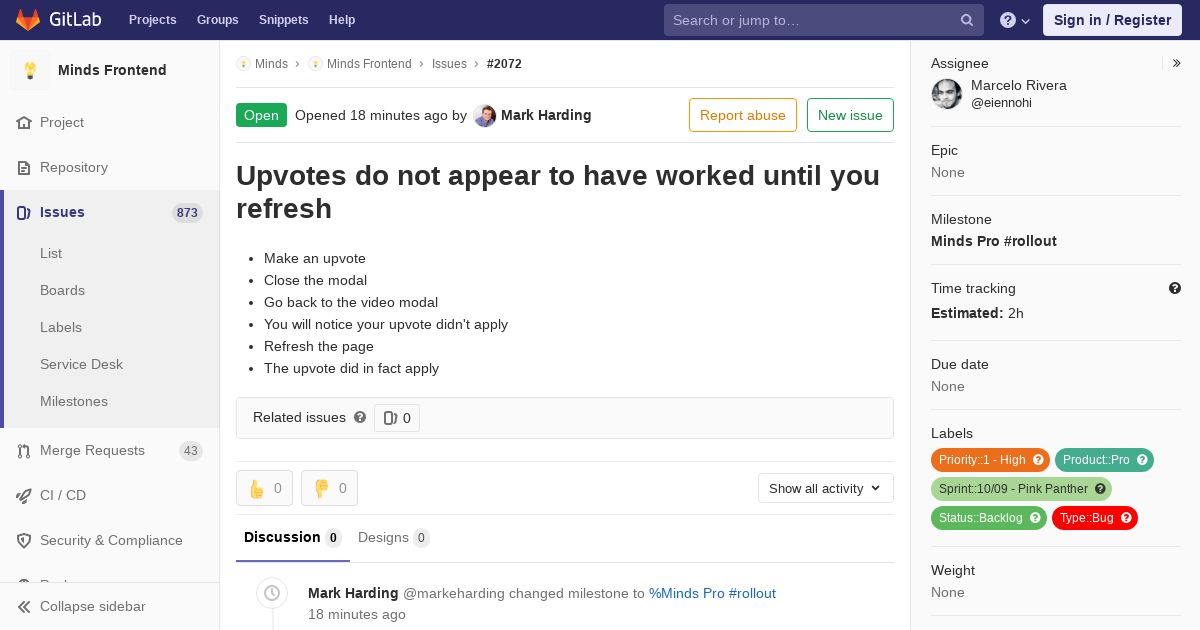Click the CI / CD rocket icon
The height and width of the screenshot is (630, 1200).
24,496
